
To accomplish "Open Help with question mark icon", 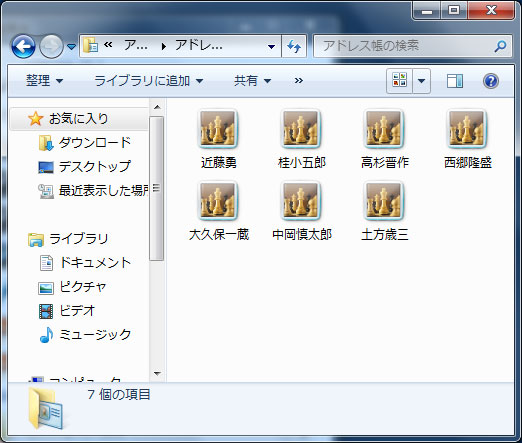I will click(x=491, y=81).
